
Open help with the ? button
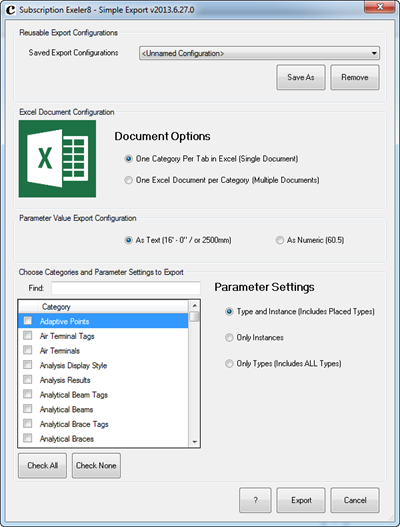(255, 500)
